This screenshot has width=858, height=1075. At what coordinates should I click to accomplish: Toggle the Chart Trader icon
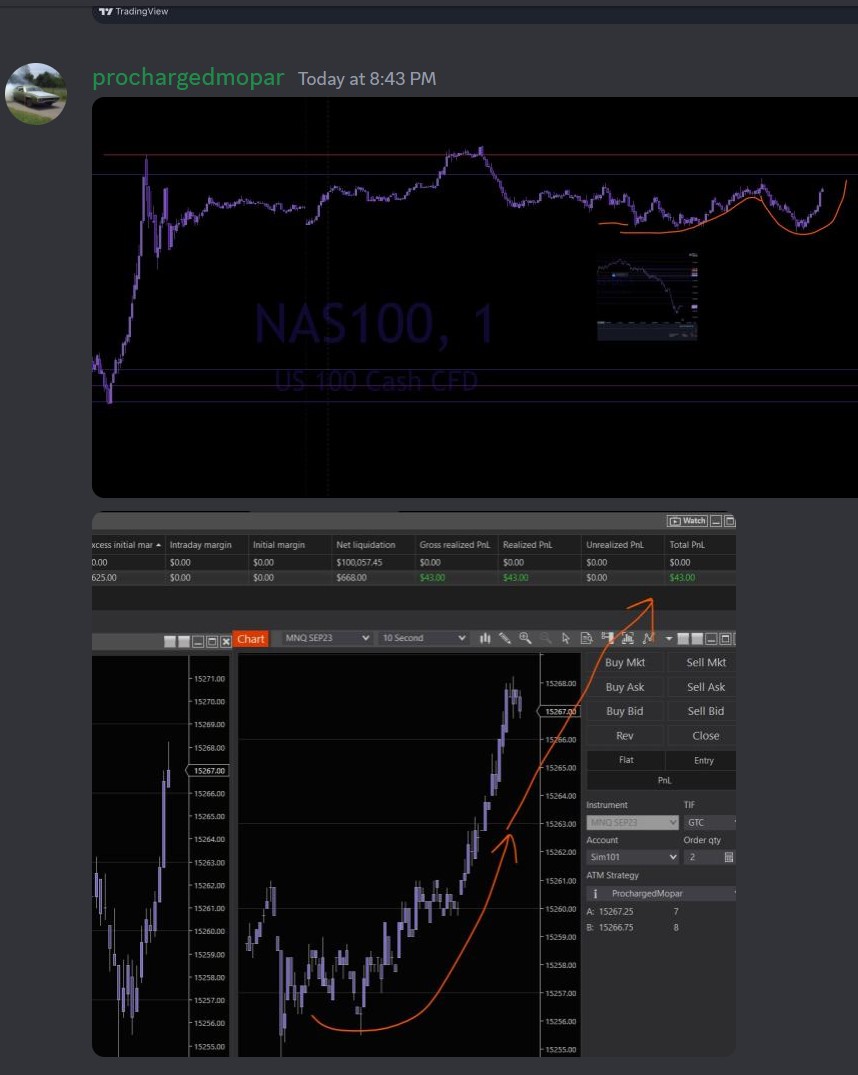(607, 638)
